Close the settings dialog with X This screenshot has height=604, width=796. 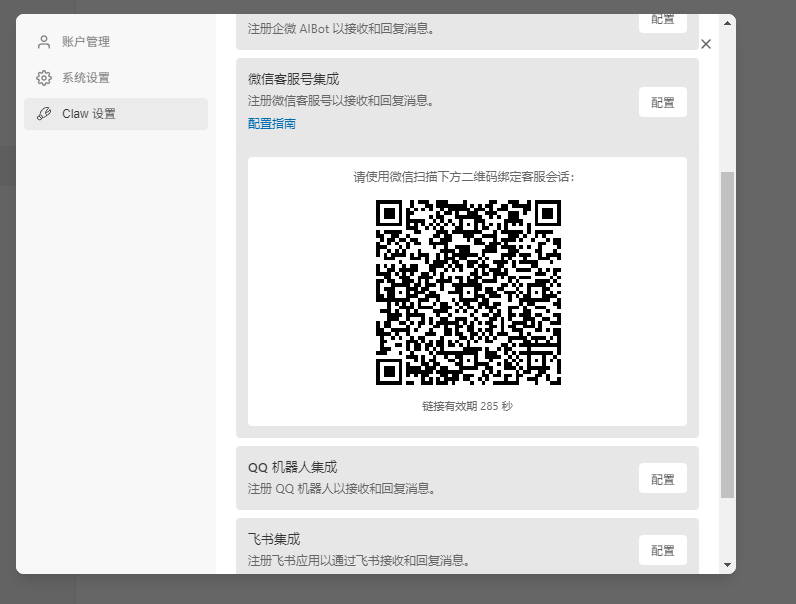point(706,44)
